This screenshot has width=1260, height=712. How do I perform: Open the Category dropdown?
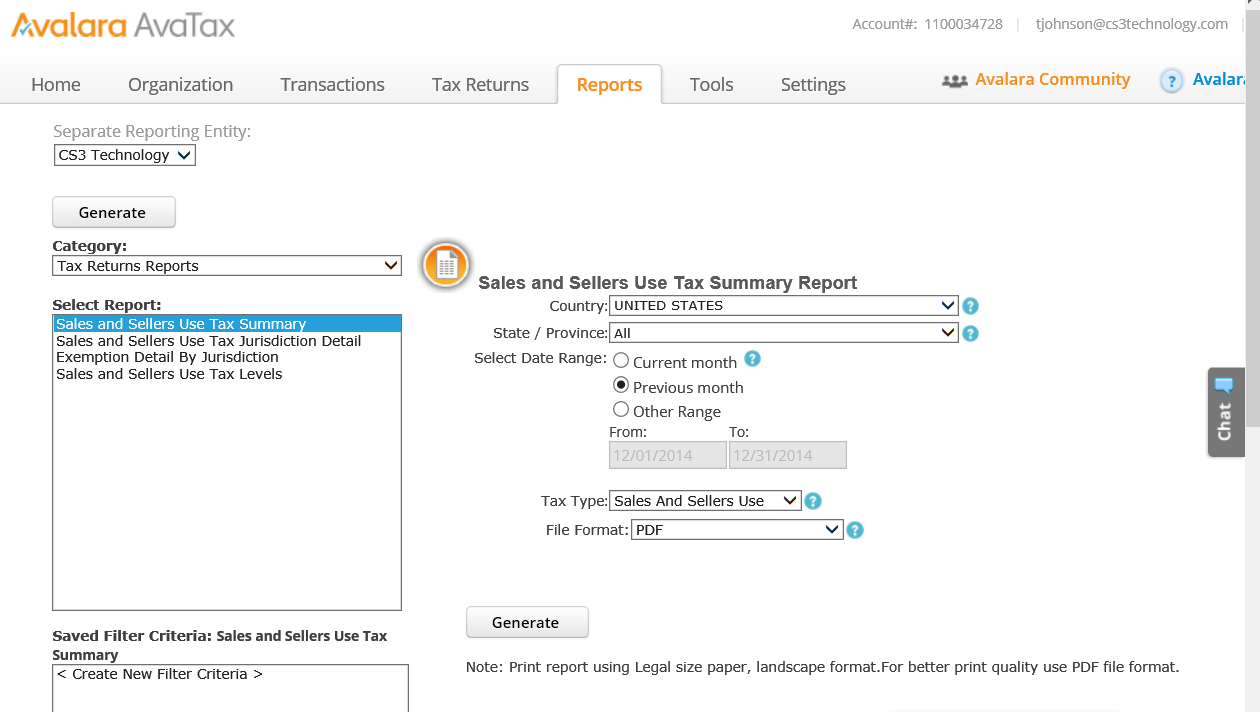click(227, 266)
